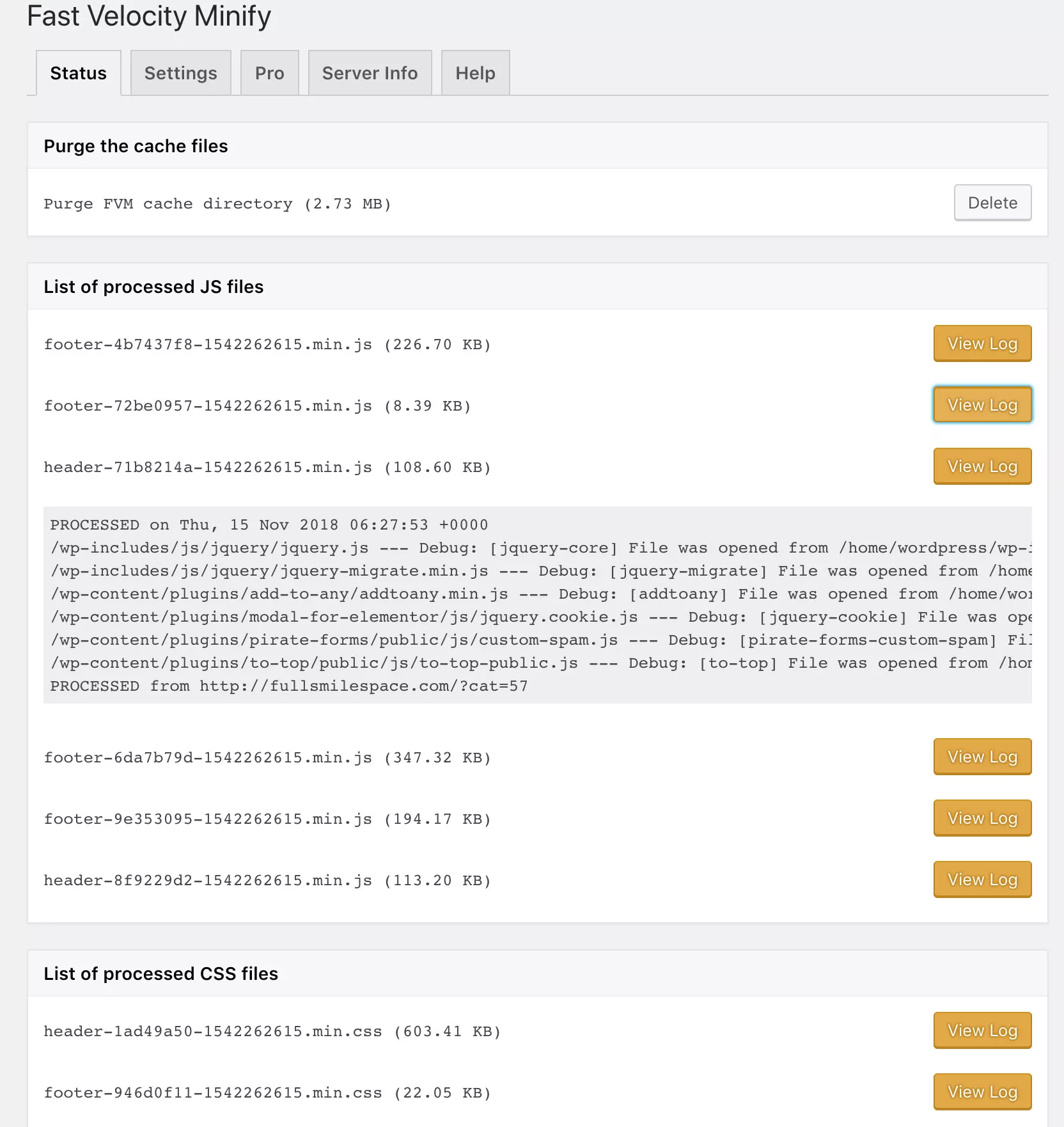
Task: View Log for header-1ad49a50 CSS file
Action: point(982,1030)
